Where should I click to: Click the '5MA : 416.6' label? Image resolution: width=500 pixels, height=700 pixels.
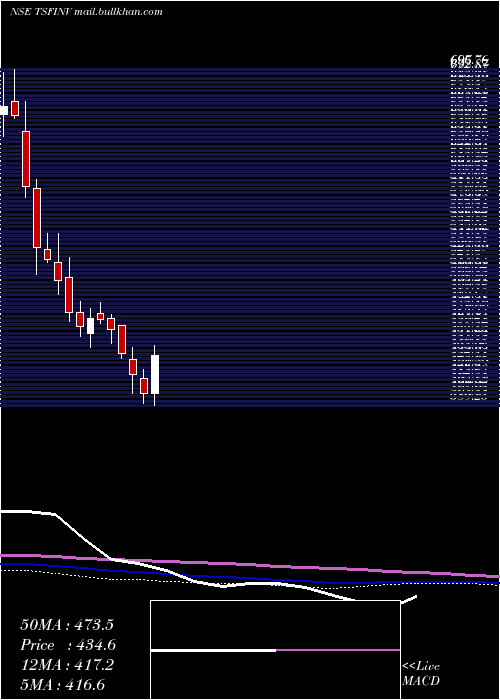63,685
